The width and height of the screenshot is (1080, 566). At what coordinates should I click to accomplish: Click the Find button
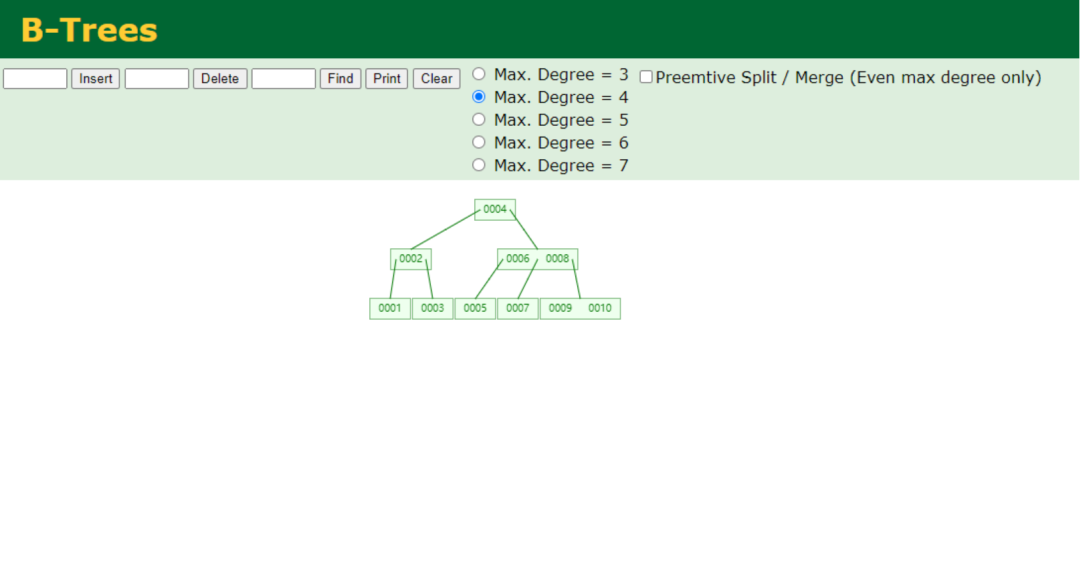click(340, 78)
